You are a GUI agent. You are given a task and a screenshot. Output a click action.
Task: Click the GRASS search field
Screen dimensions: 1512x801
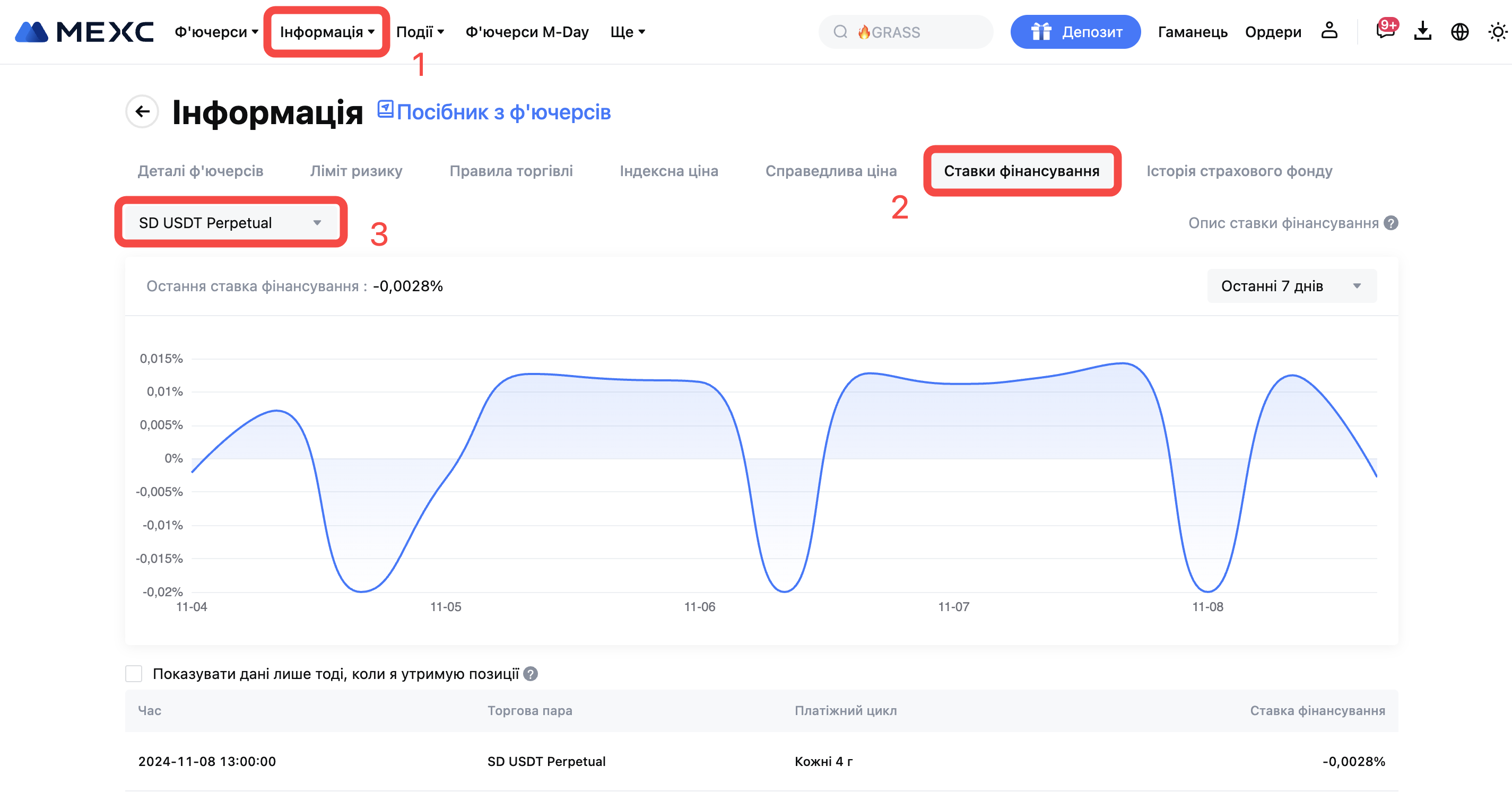[x=906, y=32]
